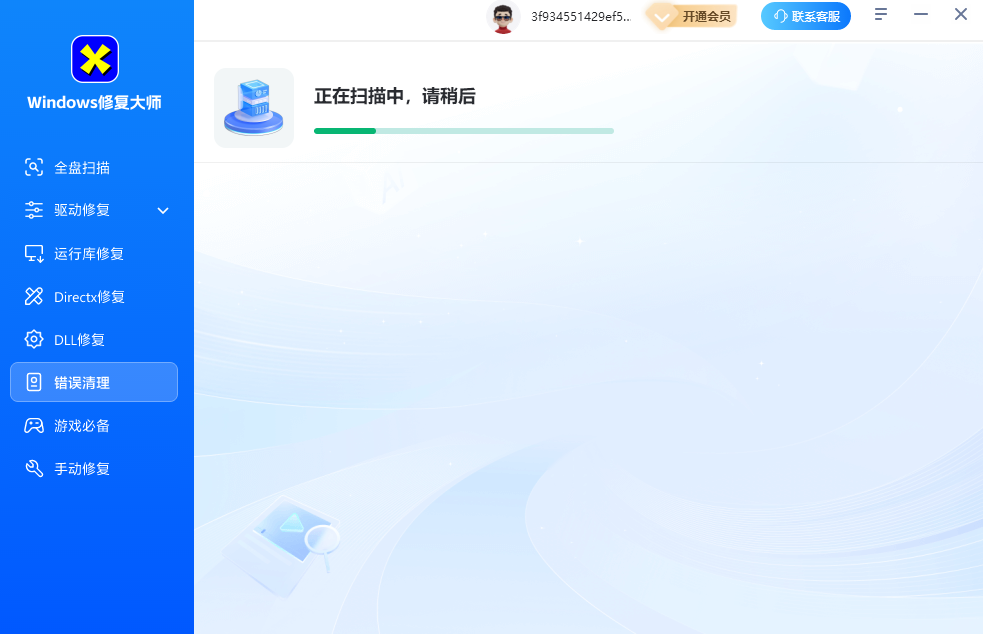The image size is (983, 634).
Task: Click the green scan progress bar
Action: point(464,131)
